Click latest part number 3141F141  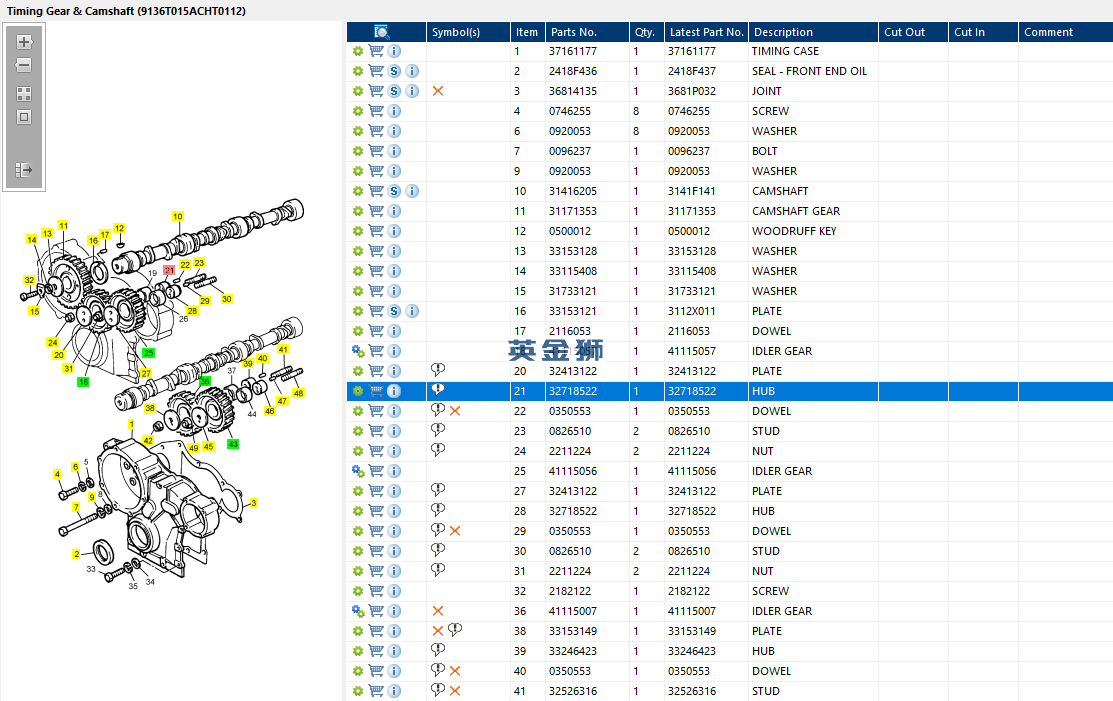691,191
